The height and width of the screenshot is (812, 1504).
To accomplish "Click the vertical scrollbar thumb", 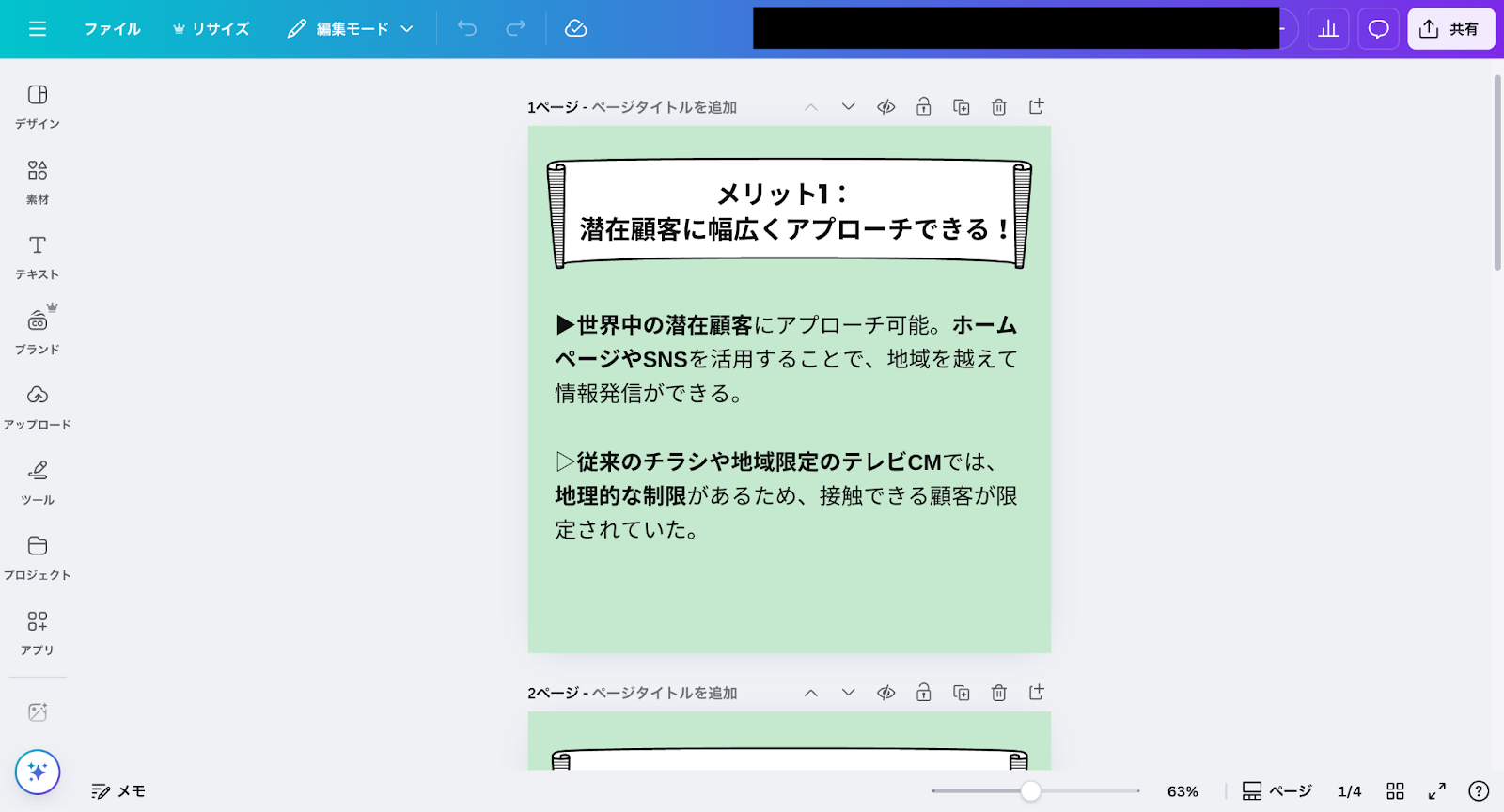I will [1497, 173].
